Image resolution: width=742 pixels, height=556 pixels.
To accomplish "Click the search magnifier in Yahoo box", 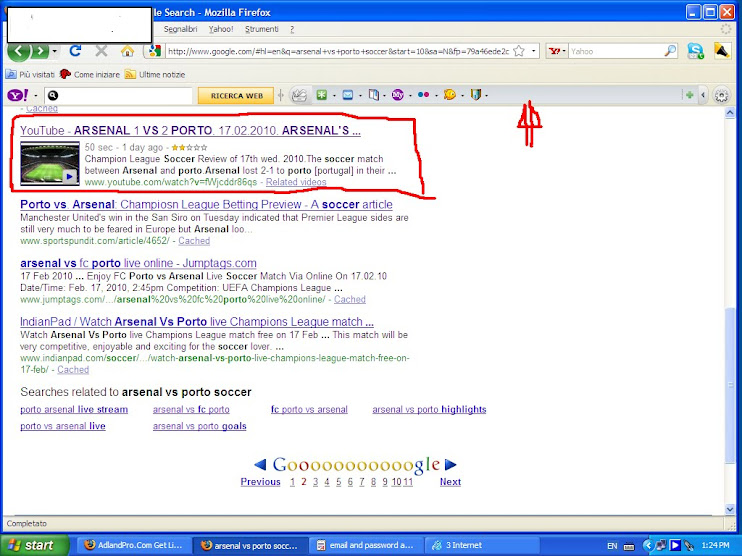I will click(670, 51).
